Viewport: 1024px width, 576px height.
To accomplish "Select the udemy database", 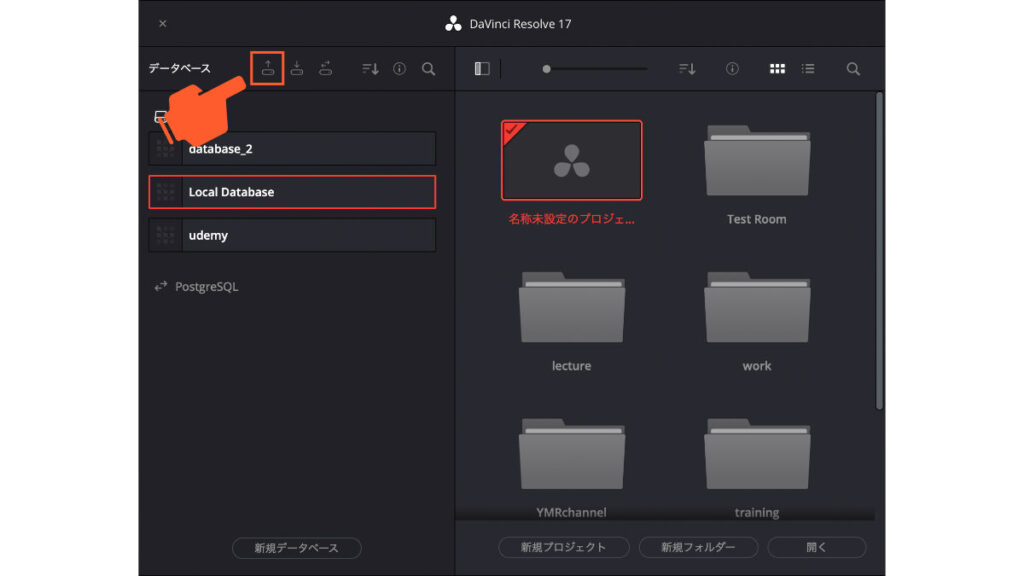I will pos(292,235).
